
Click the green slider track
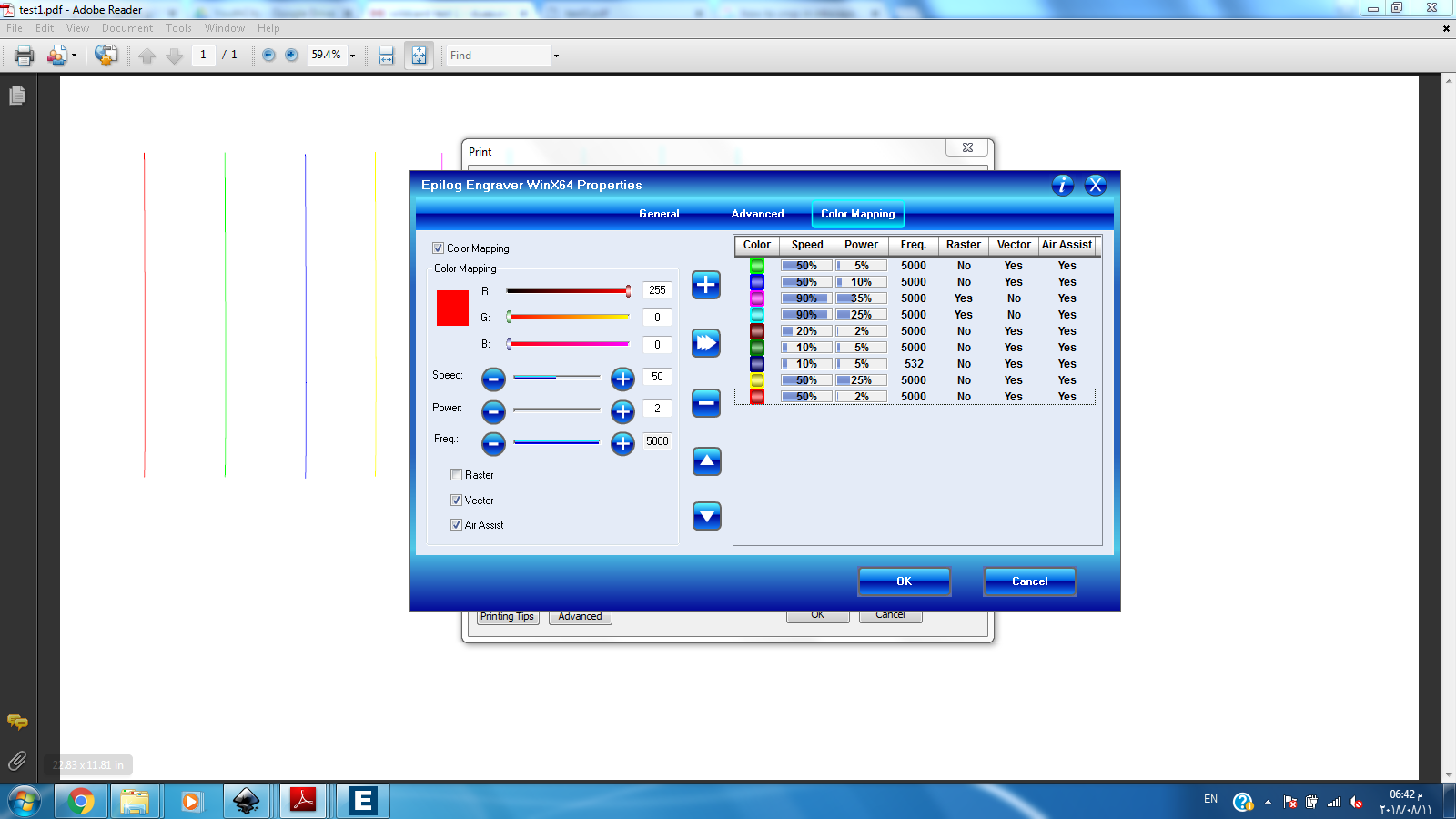tap(568, 317)
